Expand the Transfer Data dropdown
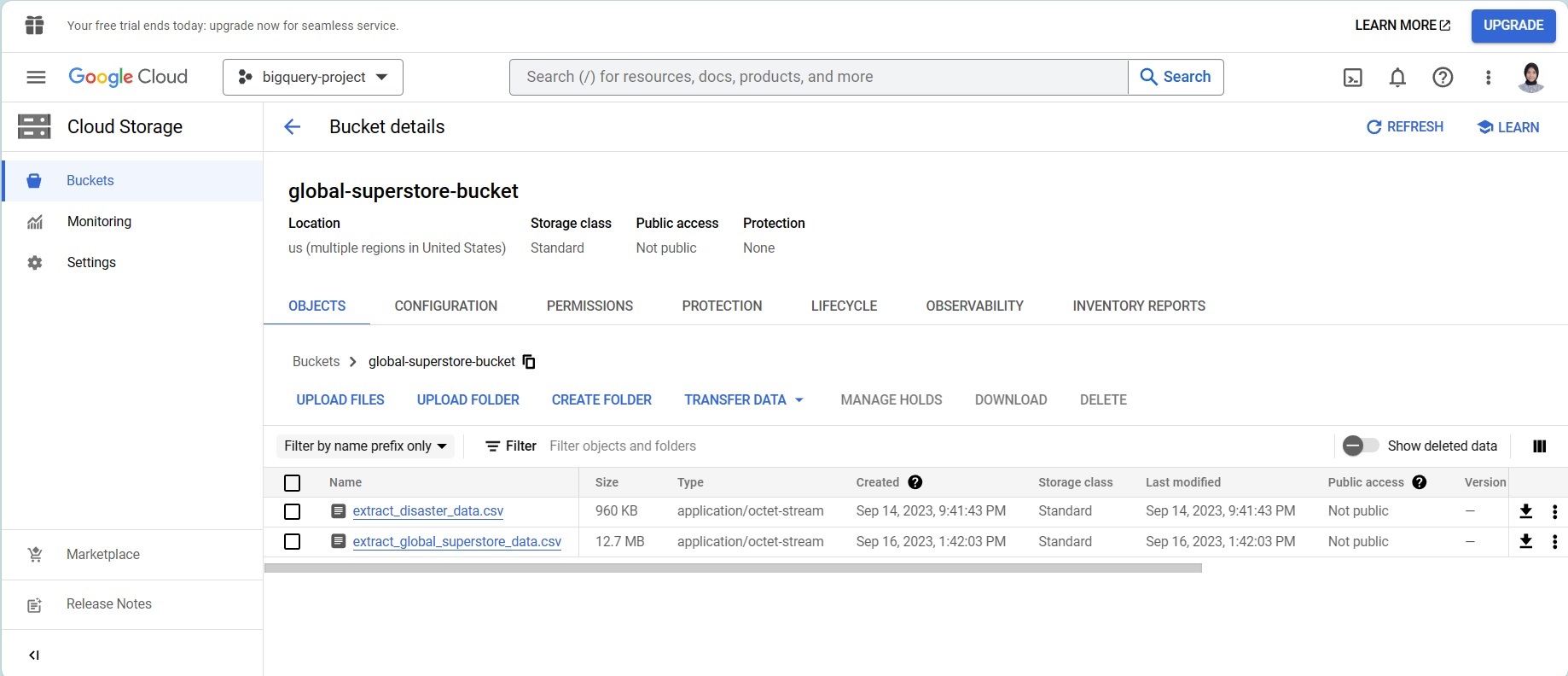This screenshot has width=1568, height=676. (744, 399)
